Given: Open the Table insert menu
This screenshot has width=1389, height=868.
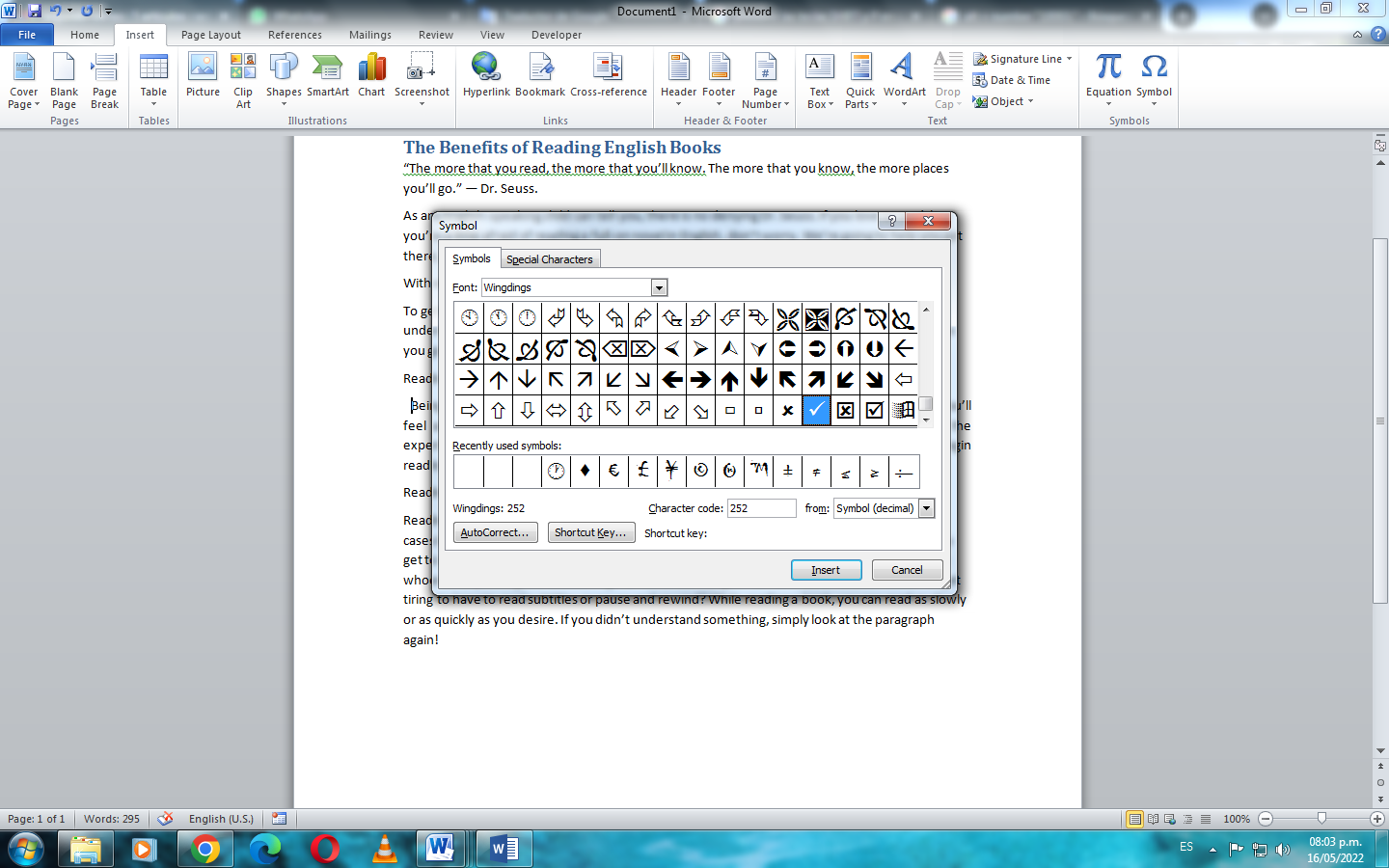Looking at the screenshot, I should tap(154, 81).
